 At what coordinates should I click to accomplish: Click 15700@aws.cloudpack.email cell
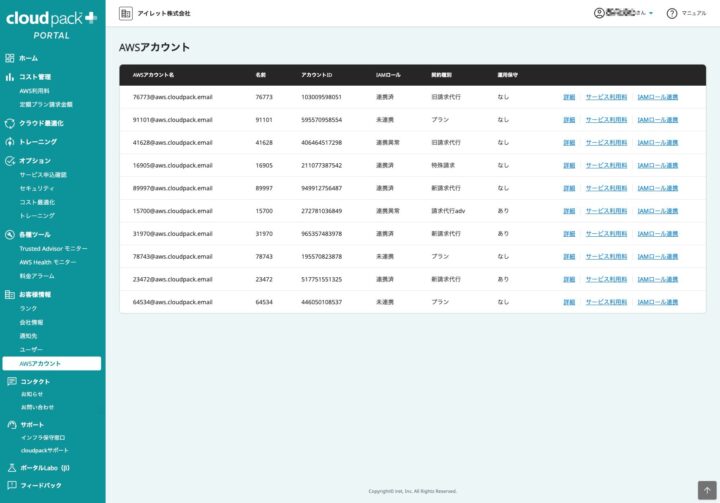[173, 211]
